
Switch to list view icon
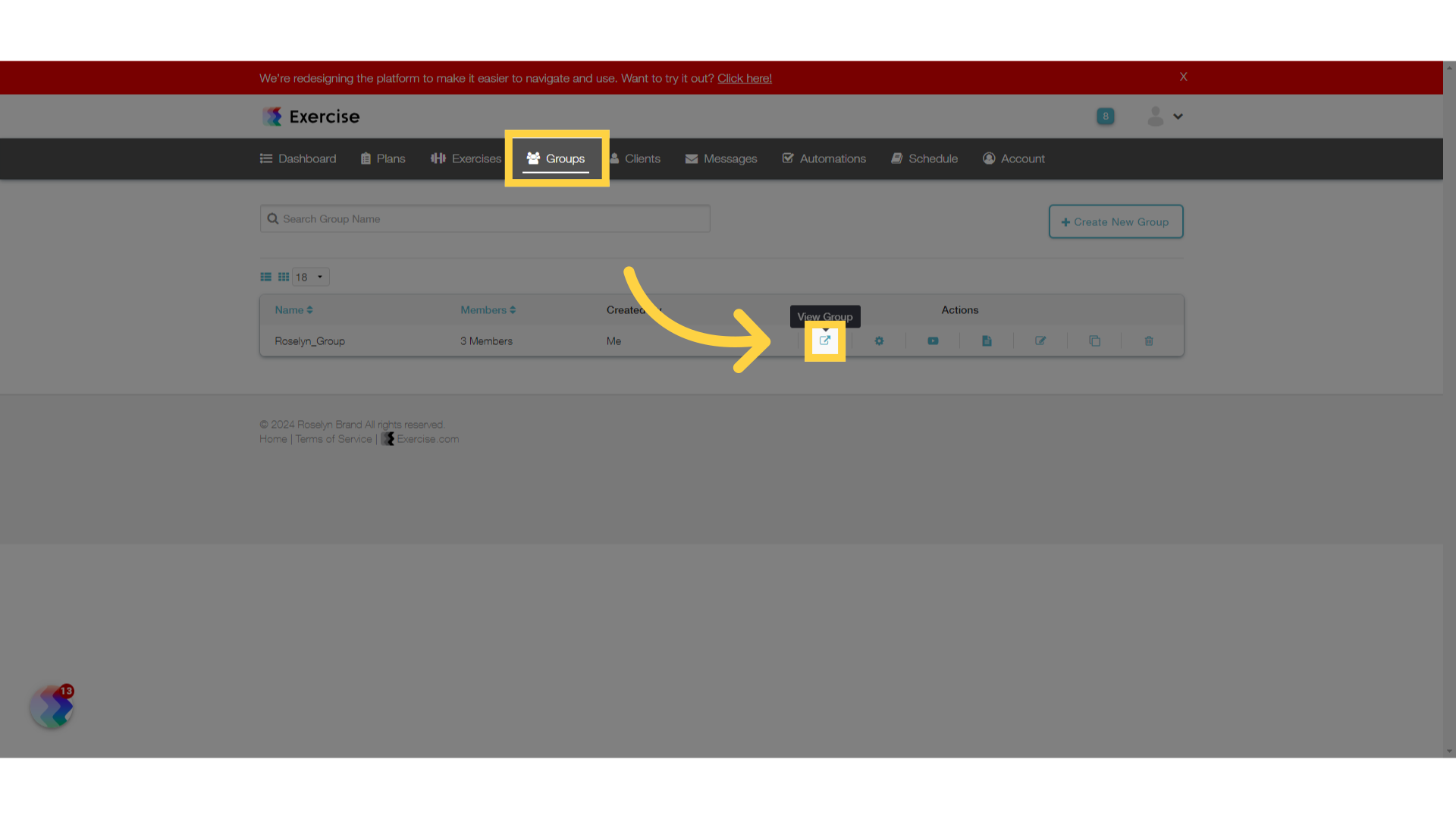click(265, 277)
